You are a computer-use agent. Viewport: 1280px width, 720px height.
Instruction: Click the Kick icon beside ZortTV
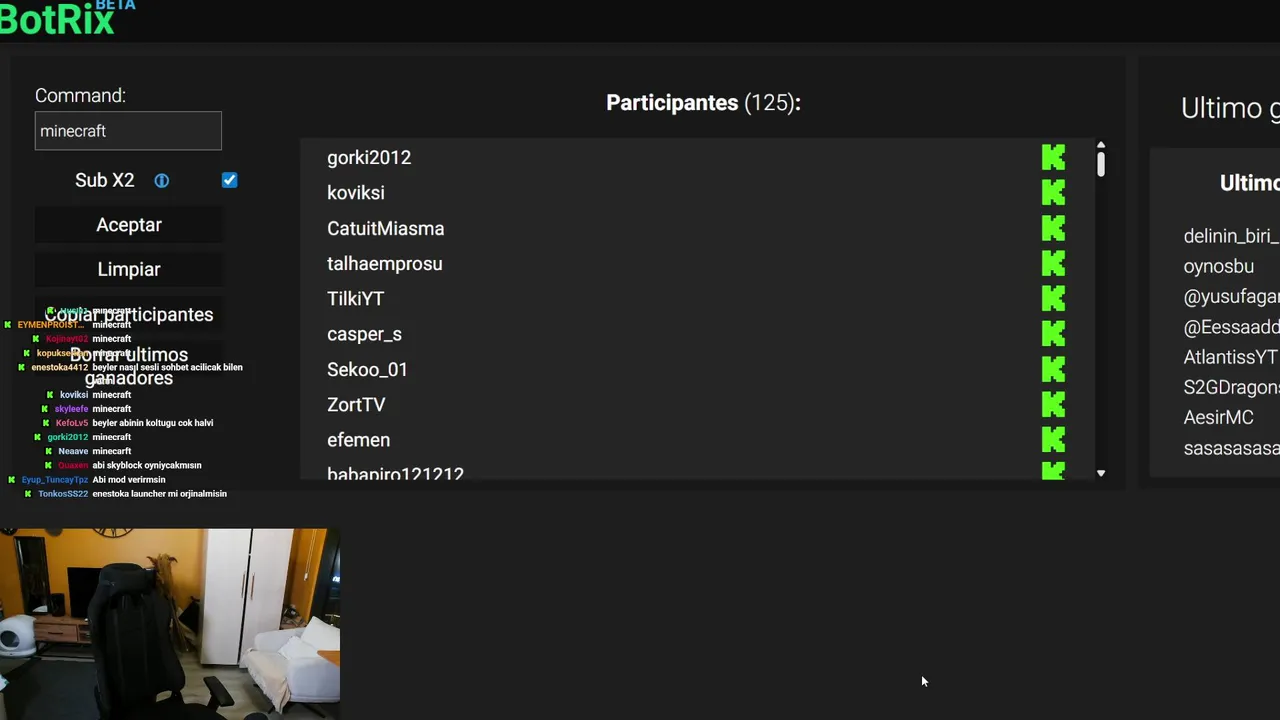[x=1053, y=404]
